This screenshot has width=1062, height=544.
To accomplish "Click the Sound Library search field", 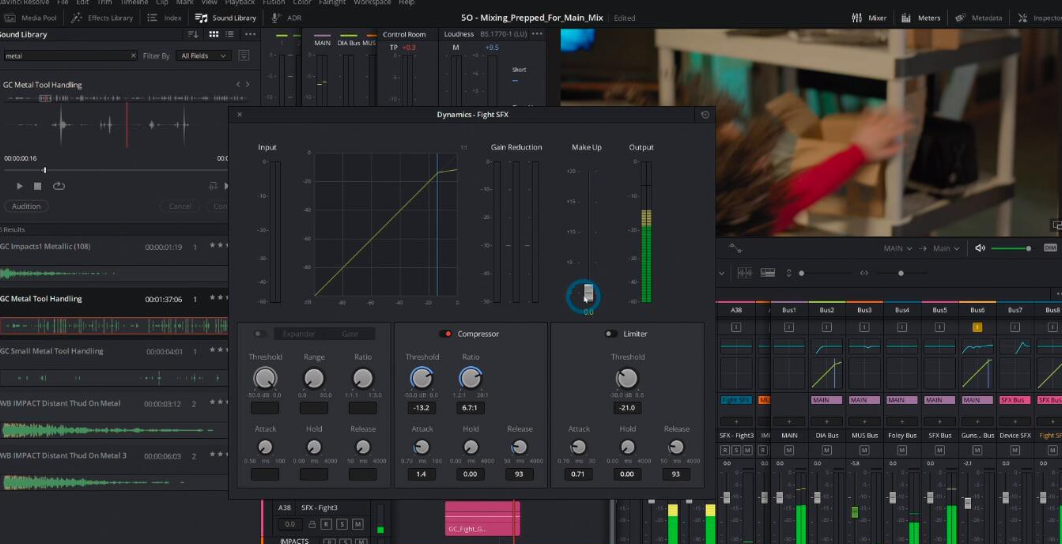I will (x=70, y=56).
